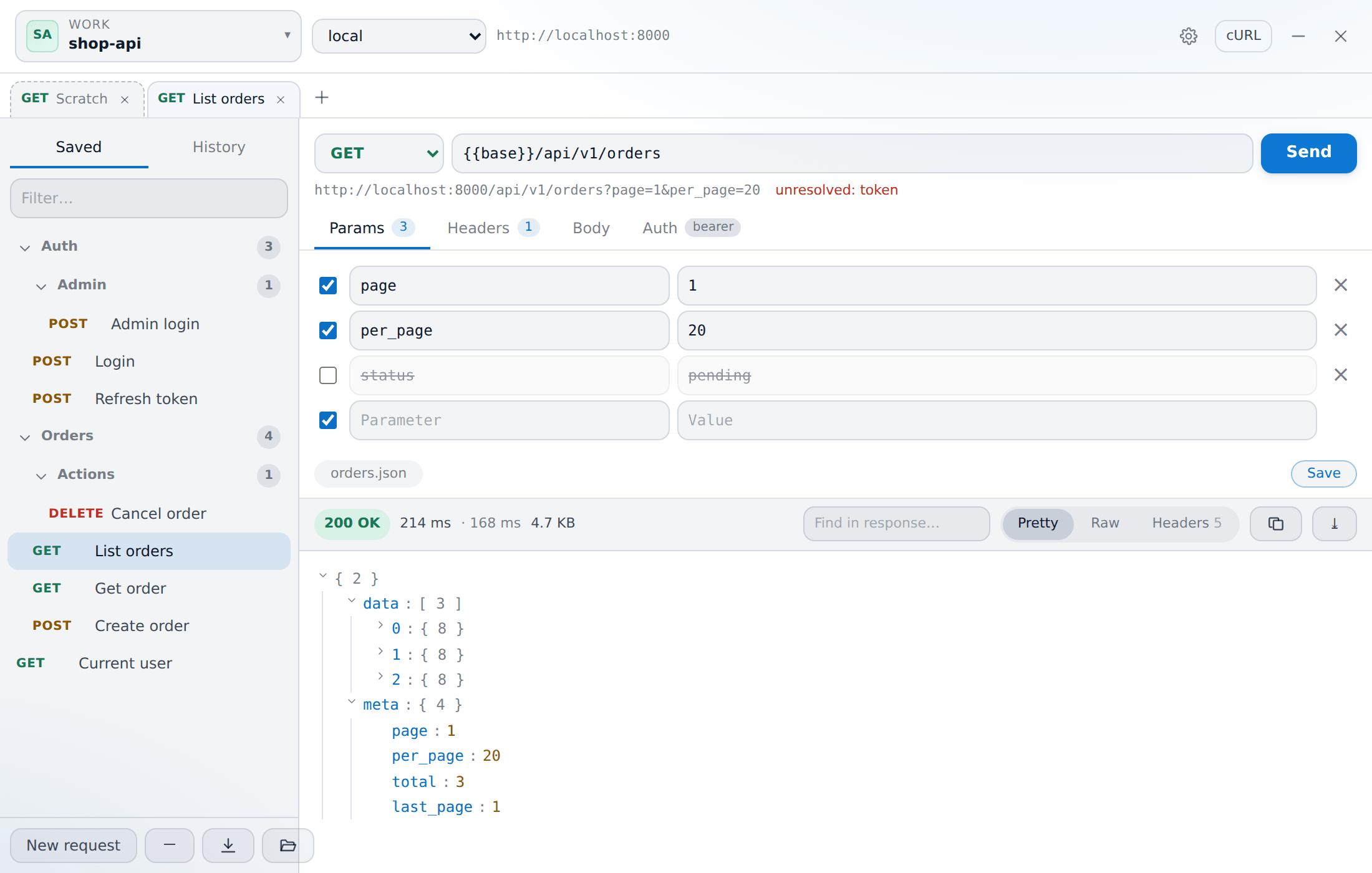Copy the response body
The height and width of the screenshot is (873, 1372).
pyautogui.click(x=1275, y=523)
